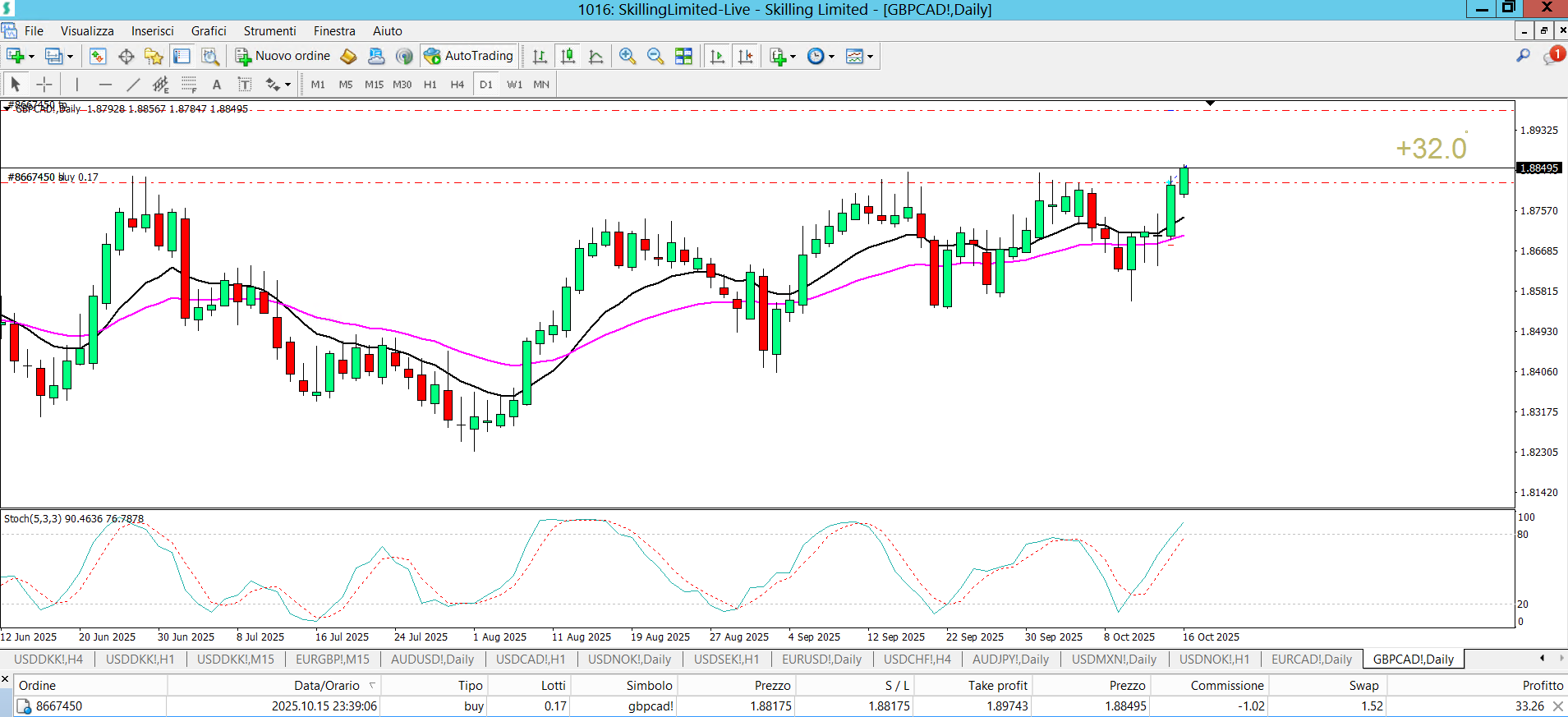
Task: Open the Strumenti menu
Action: click(x=269, y=31)
